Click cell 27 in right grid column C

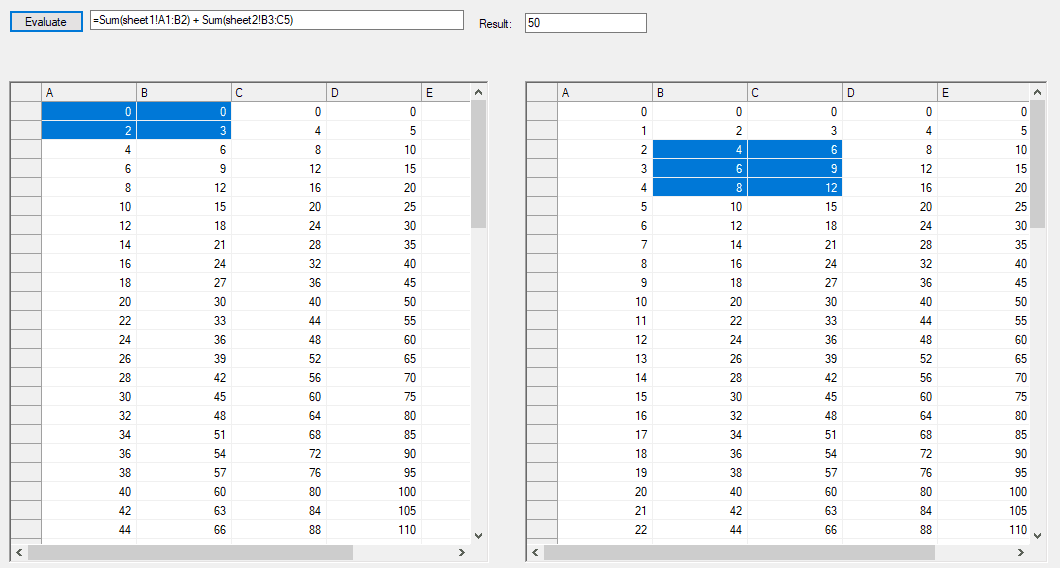click(795, 283)
